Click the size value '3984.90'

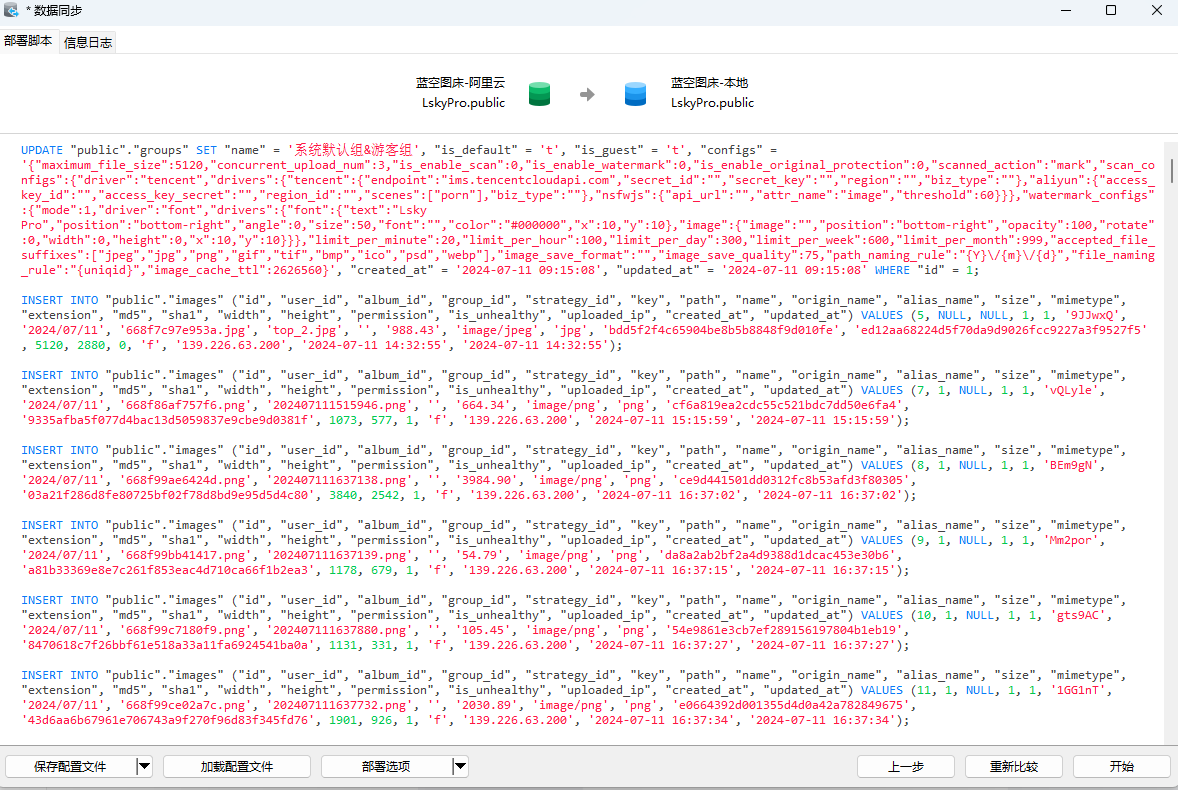click(487, 481)
